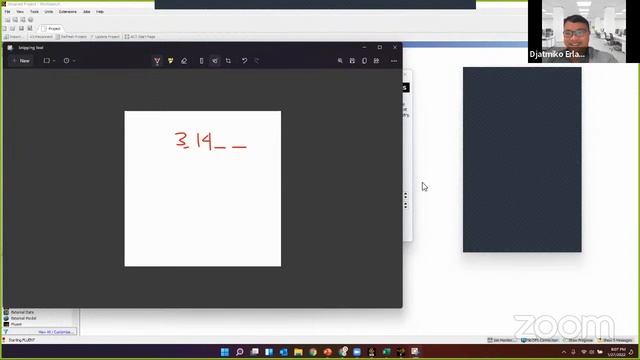Viewport: 640px width, 360px height.
Task: Click Refresh Project in Workbench toolbar
Action: pos(71,37)
